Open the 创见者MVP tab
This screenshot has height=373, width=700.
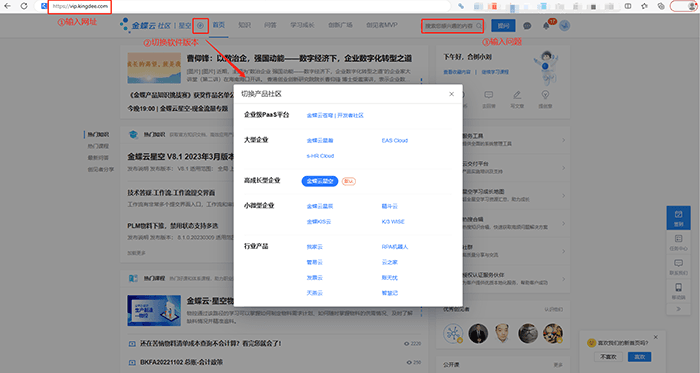pos(382,25)
